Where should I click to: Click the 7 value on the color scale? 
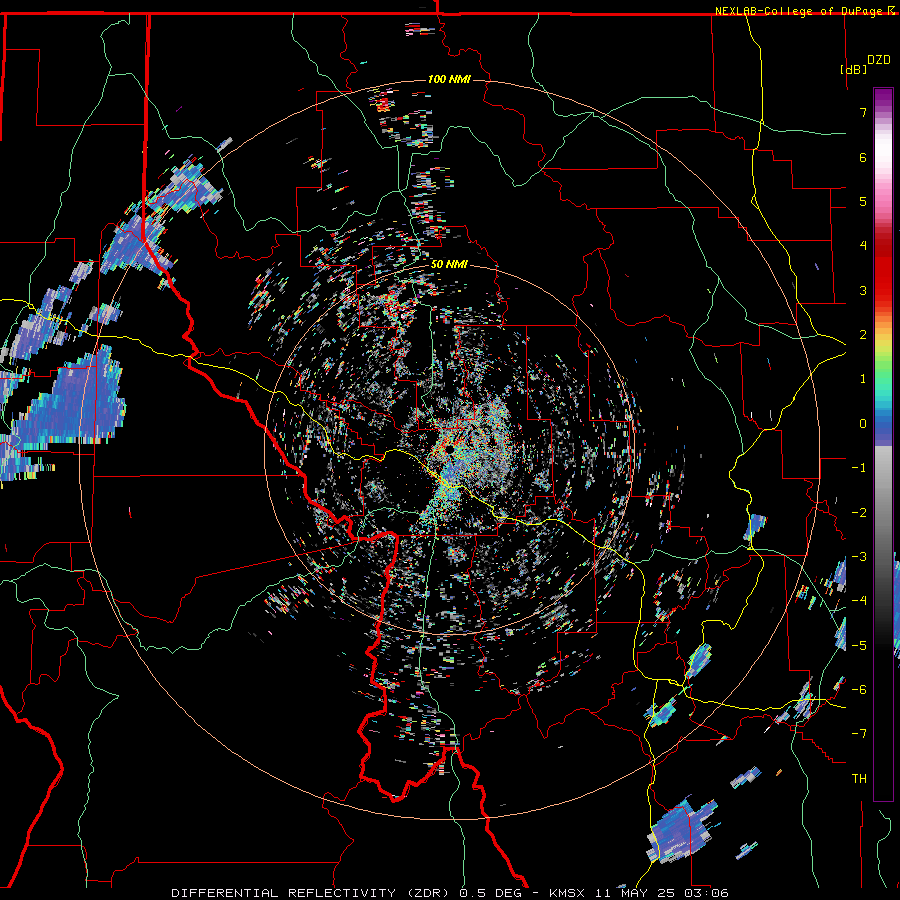tap(863, 112)
